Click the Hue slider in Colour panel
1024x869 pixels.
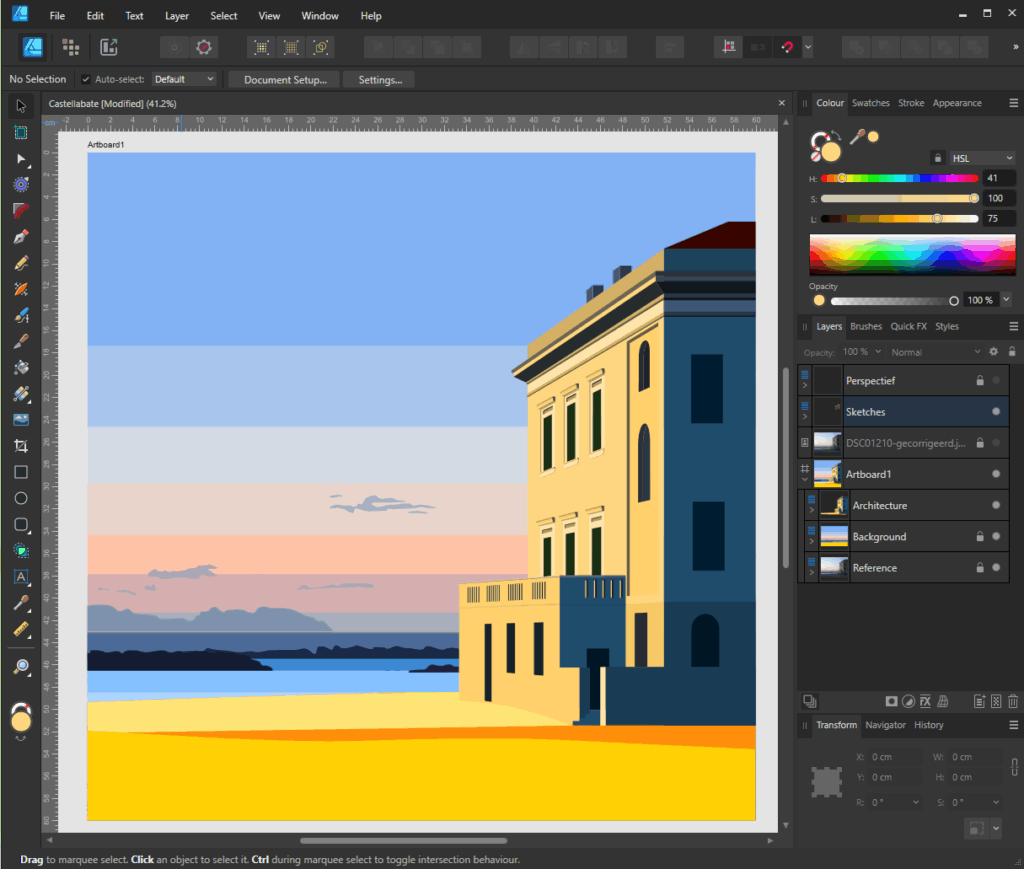tap(899, 178)
